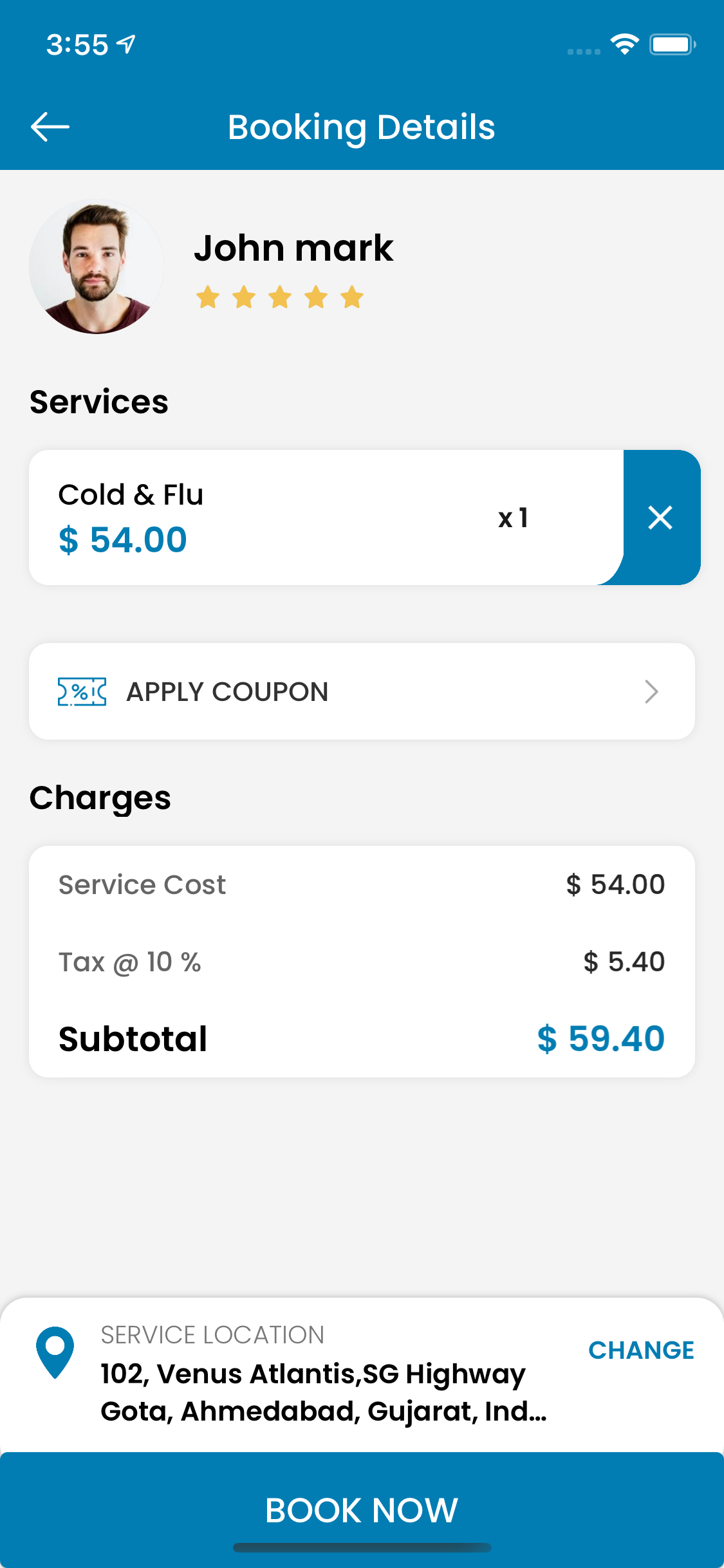Tap the John mark name label
The height and width of the screenshot is (1568, 724).
pyautogui.click(x=293, y=248)
